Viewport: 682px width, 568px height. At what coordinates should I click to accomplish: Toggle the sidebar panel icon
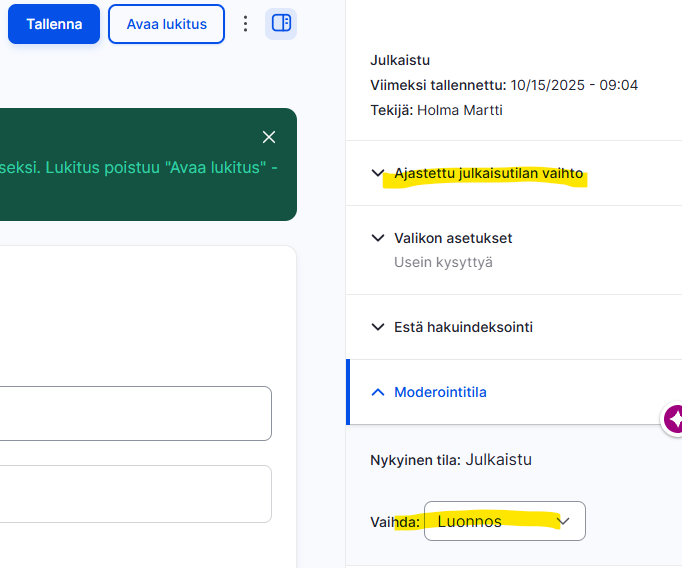[x=281, y=23]
